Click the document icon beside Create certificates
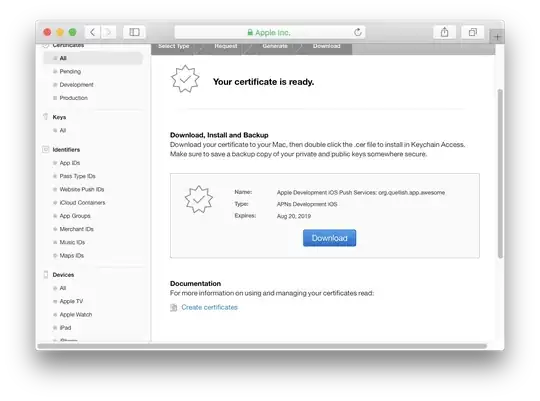Image resolution: width=540 pixels, height=401 pixels. 174,307
